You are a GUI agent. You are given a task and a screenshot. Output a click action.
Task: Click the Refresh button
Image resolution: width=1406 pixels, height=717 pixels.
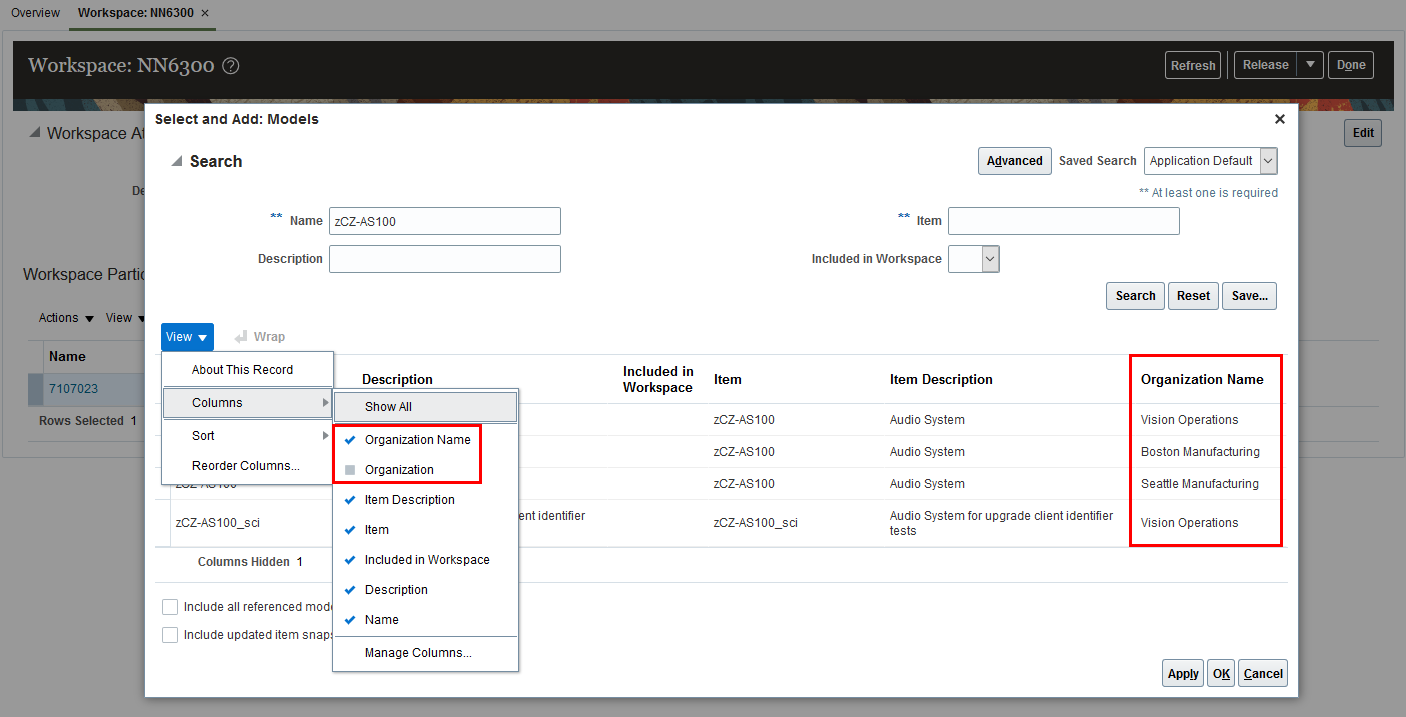pyautogui.click(x=1193, y=65)
